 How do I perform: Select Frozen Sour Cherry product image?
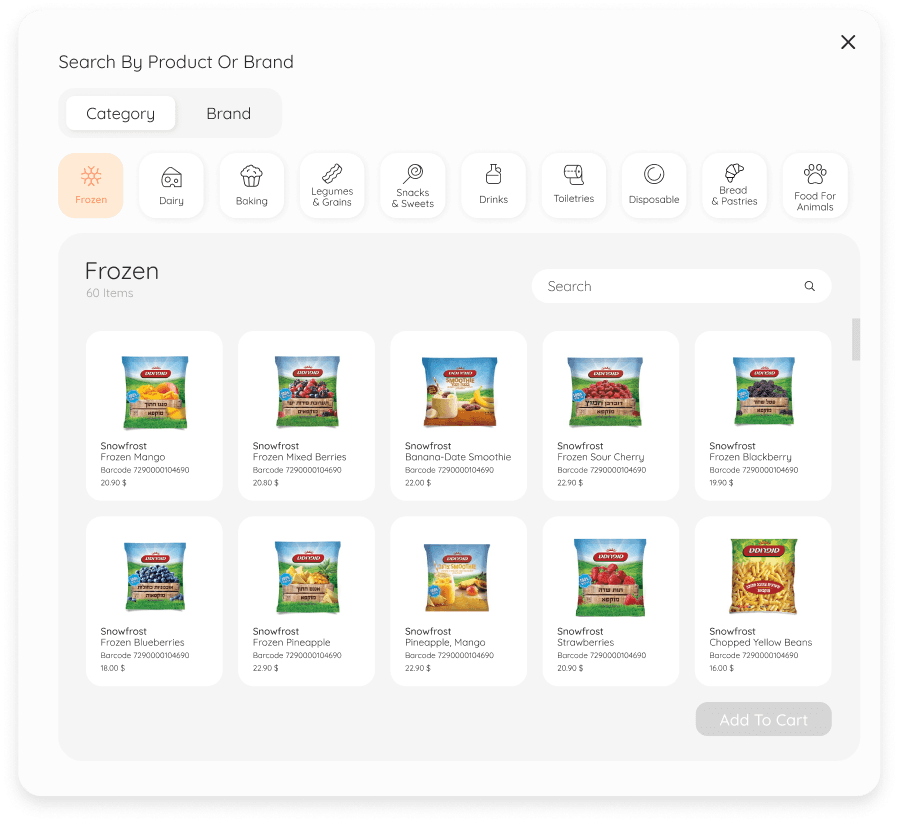pyautogui.click(x=605, y=392)
